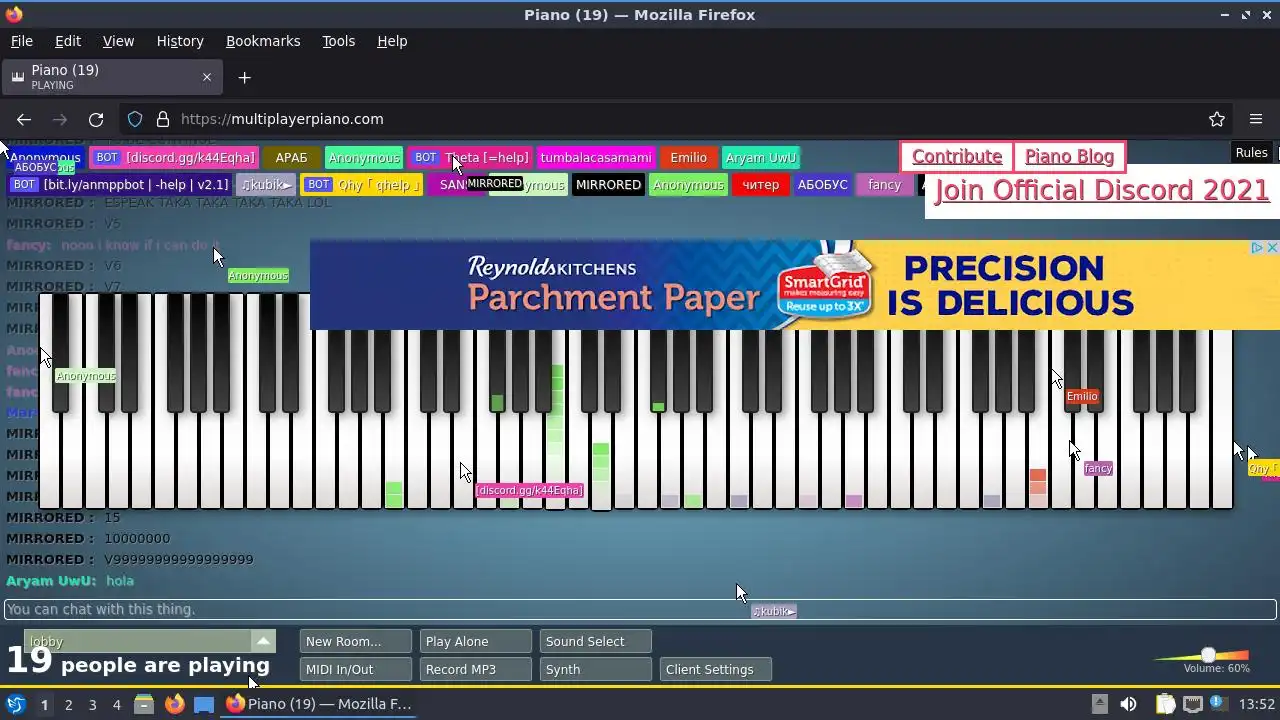Viewport: 1280px width, 720px height.
Task: Click the MIDI In/Out button
Action: click(x=355, y=669)
